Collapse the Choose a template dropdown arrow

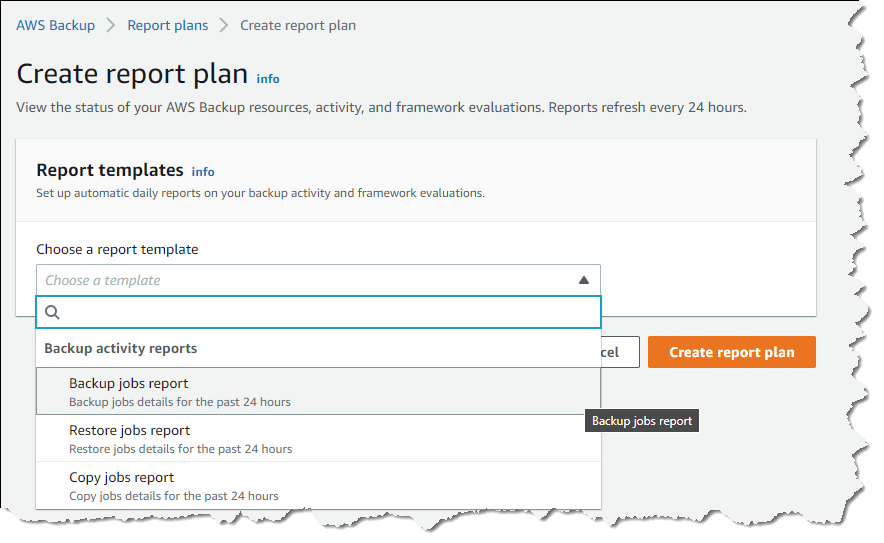pyautogui.click(x=584, y=280)
